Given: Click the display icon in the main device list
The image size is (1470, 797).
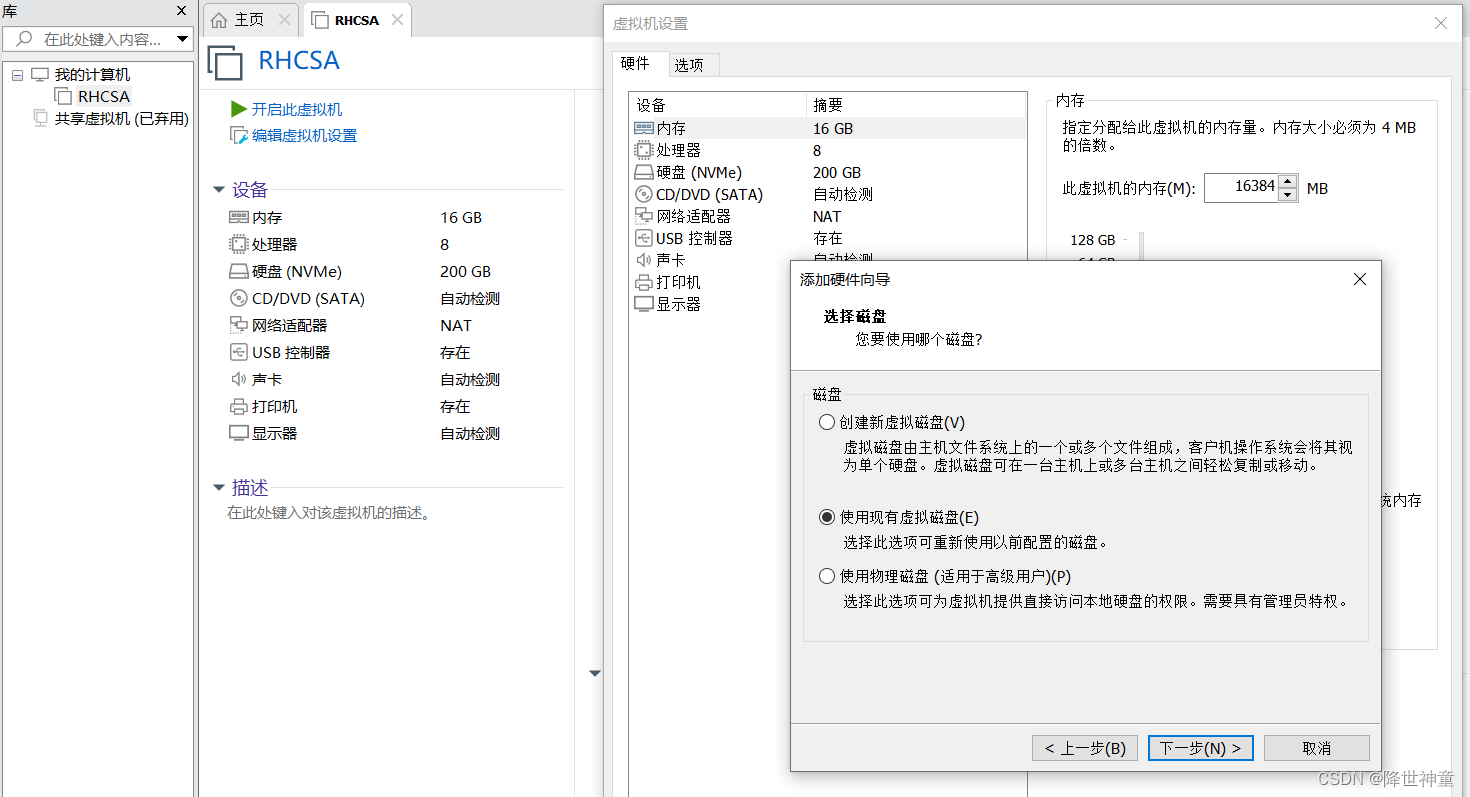Looking at the screenshot, I should (x=238, y=433).
